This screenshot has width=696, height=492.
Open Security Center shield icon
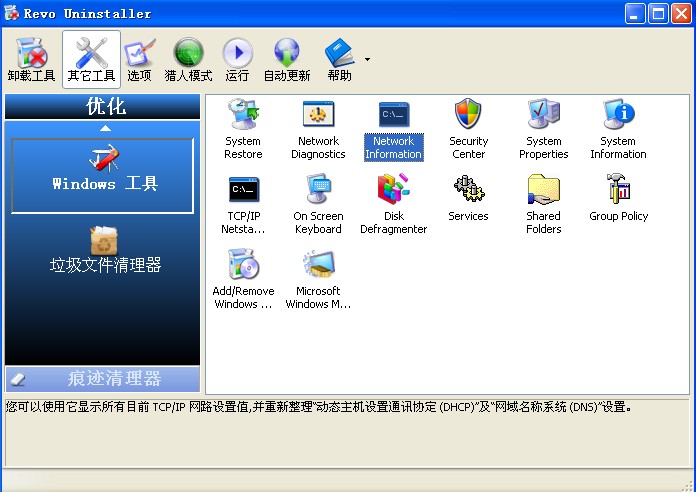(468, 129)
